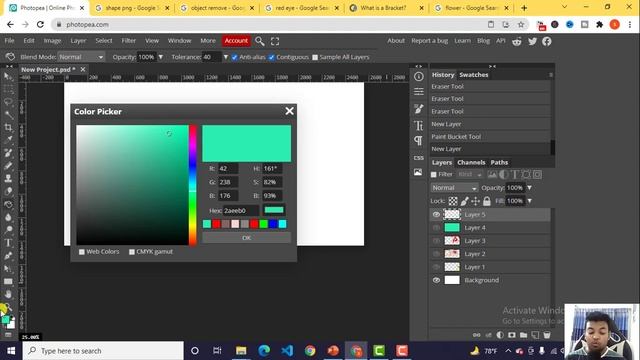Select the Type tool

pos(8,243)
